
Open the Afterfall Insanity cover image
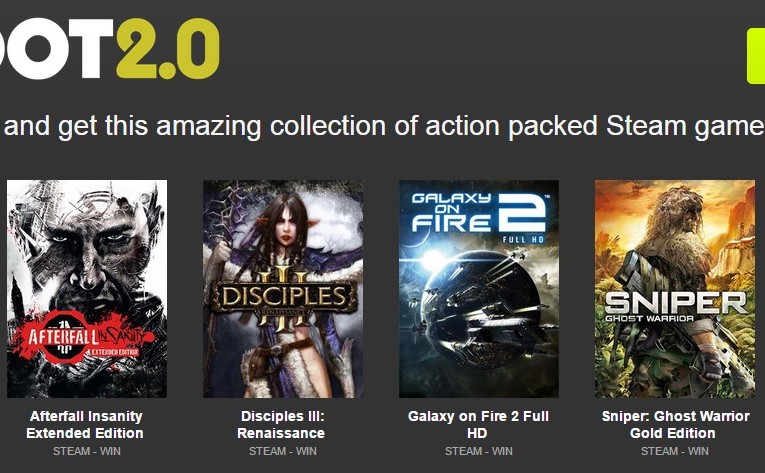click(x=87, y=288)
